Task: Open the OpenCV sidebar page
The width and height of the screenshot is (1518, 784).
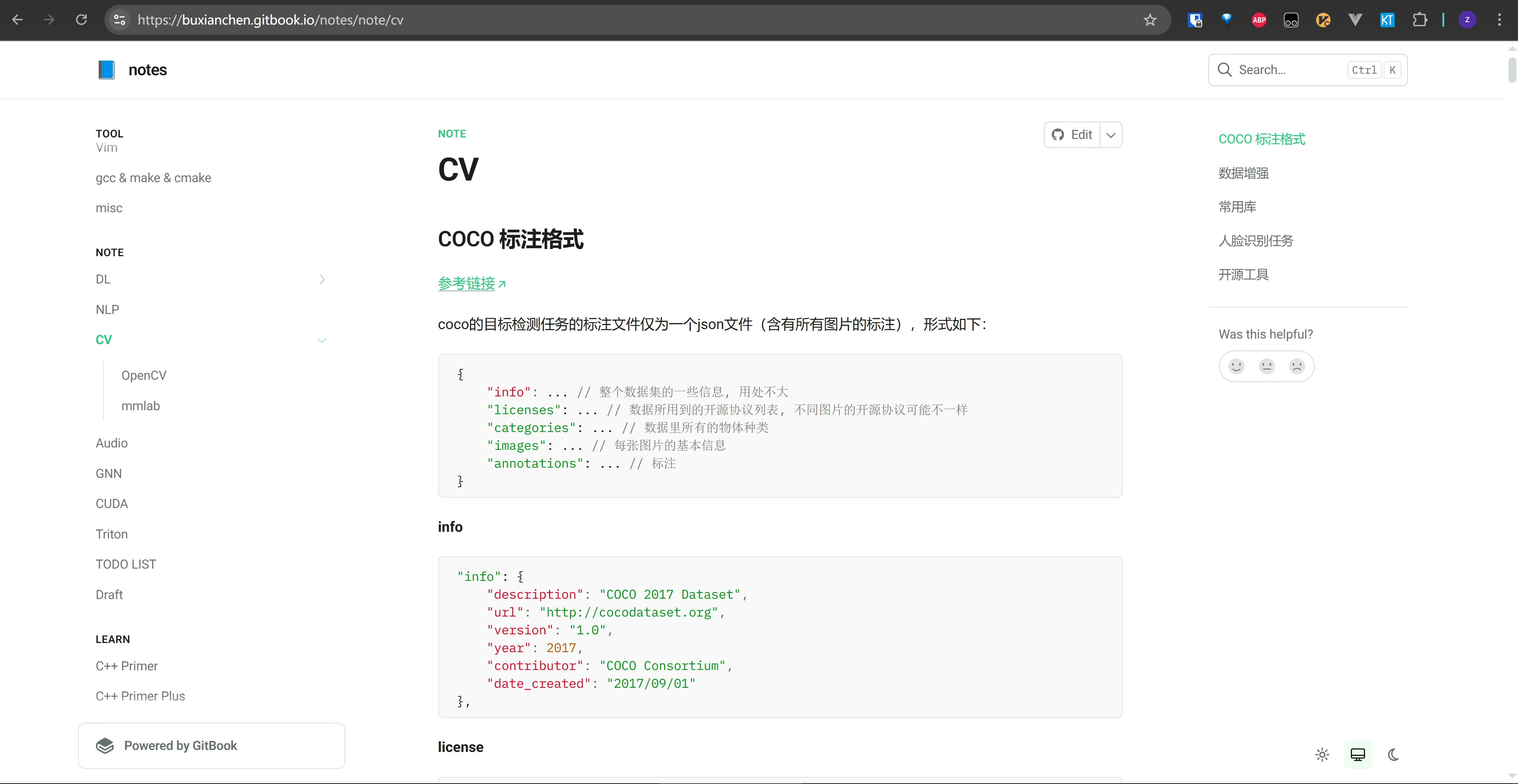Action: pyautogui.click(x=144, y=375)
